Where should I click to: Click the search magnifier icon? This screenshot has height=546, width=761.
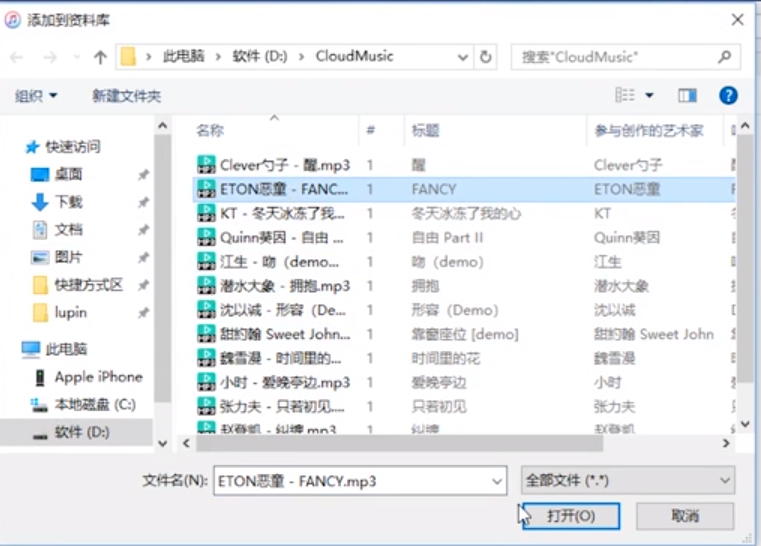pyautogui.click(x=725, y=57)
